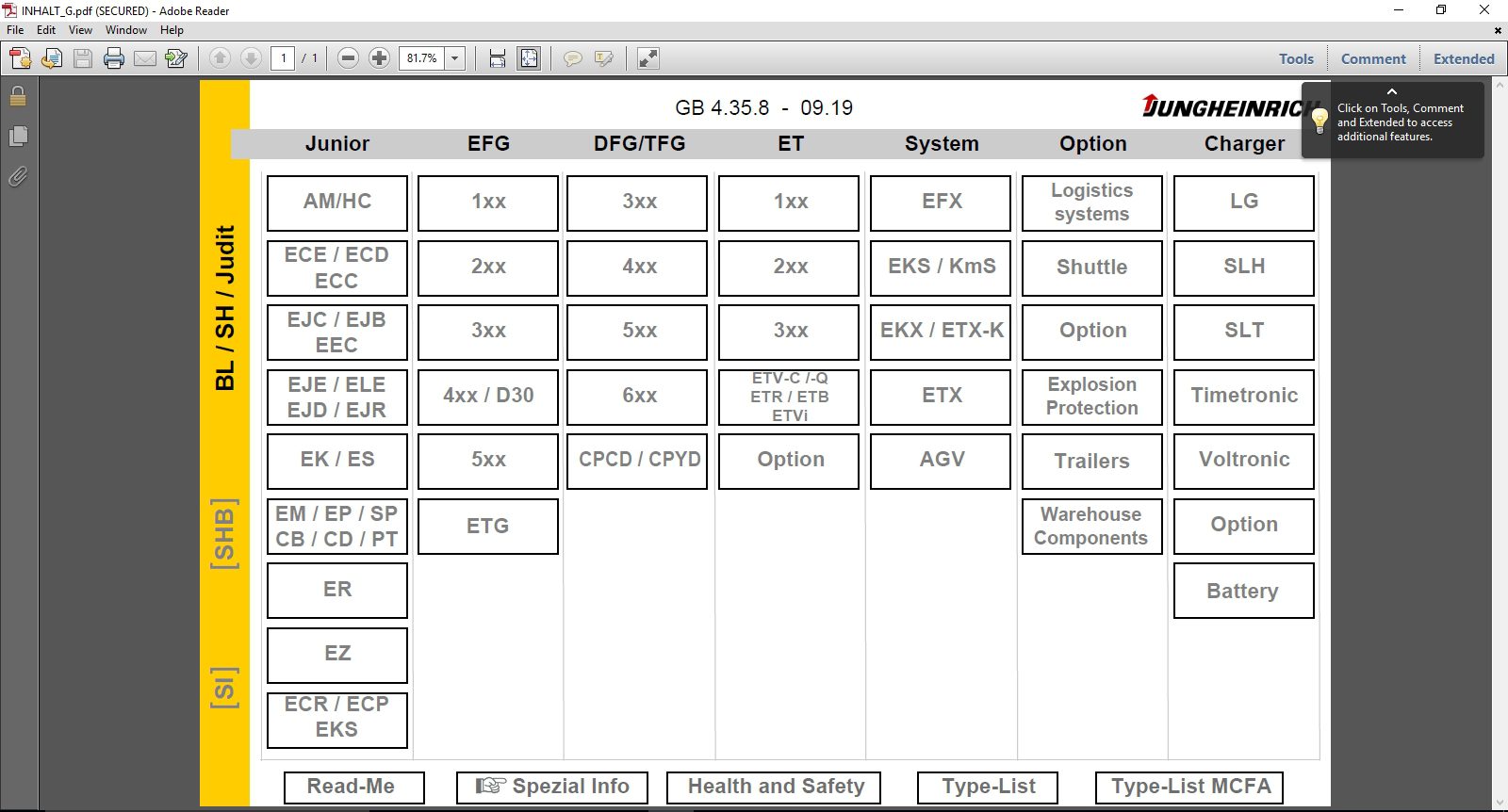Viewport: 1508px width, 812px height.
Task: Open the View menu
Action: click(x=80, y=30)
